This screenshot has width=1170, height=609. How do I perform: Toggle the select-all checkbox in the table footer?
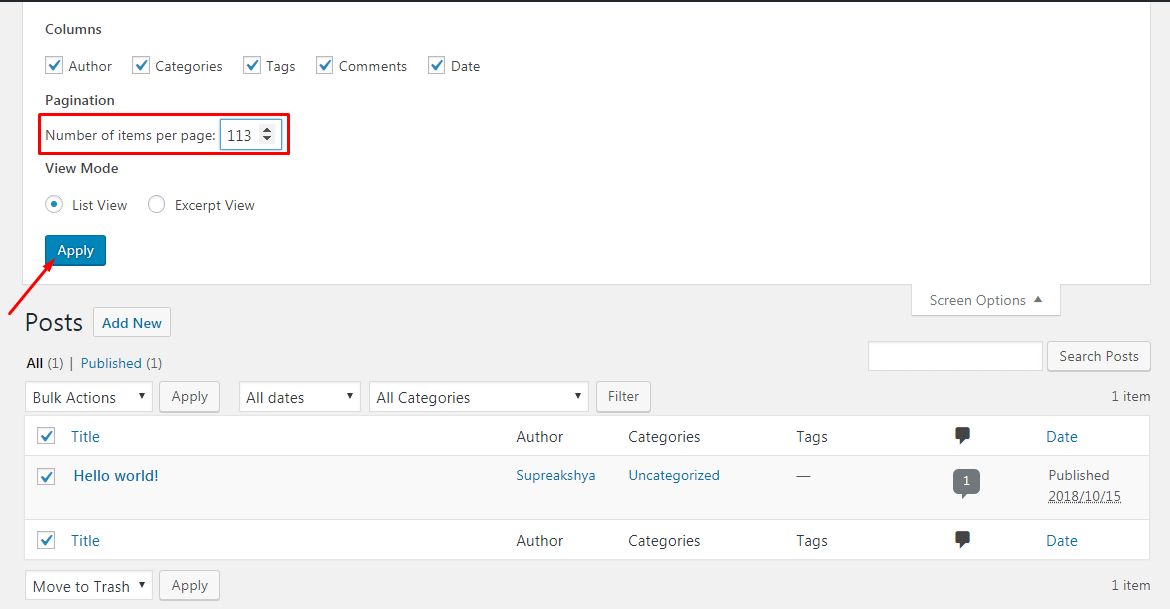pos(46,540)
